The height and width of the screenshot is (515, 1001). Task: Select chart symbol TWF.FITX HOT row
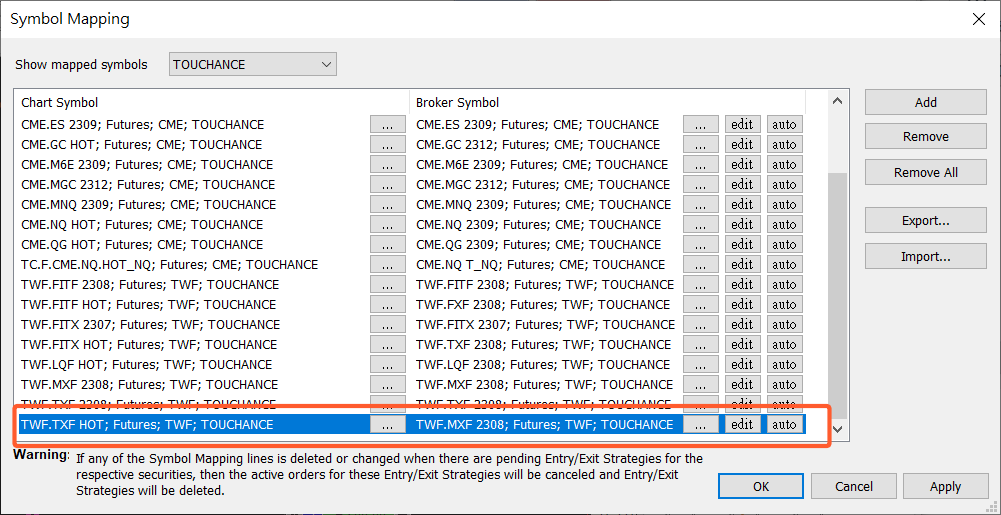(149, 345)
